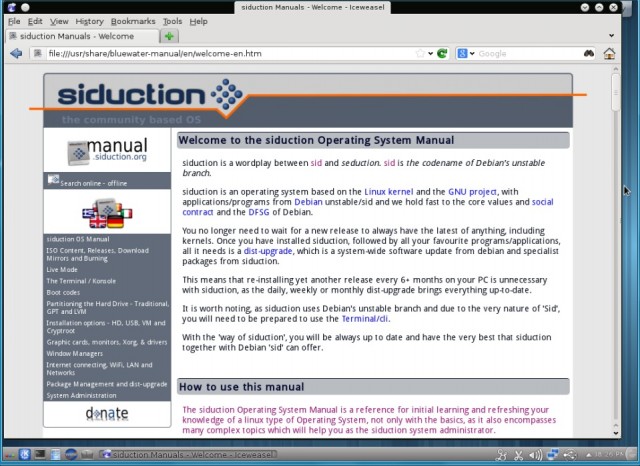Viewport: 640px width, 466px height.
Task: Open The Terminal / Konsole sidebar item
Action: click(81, 281)
